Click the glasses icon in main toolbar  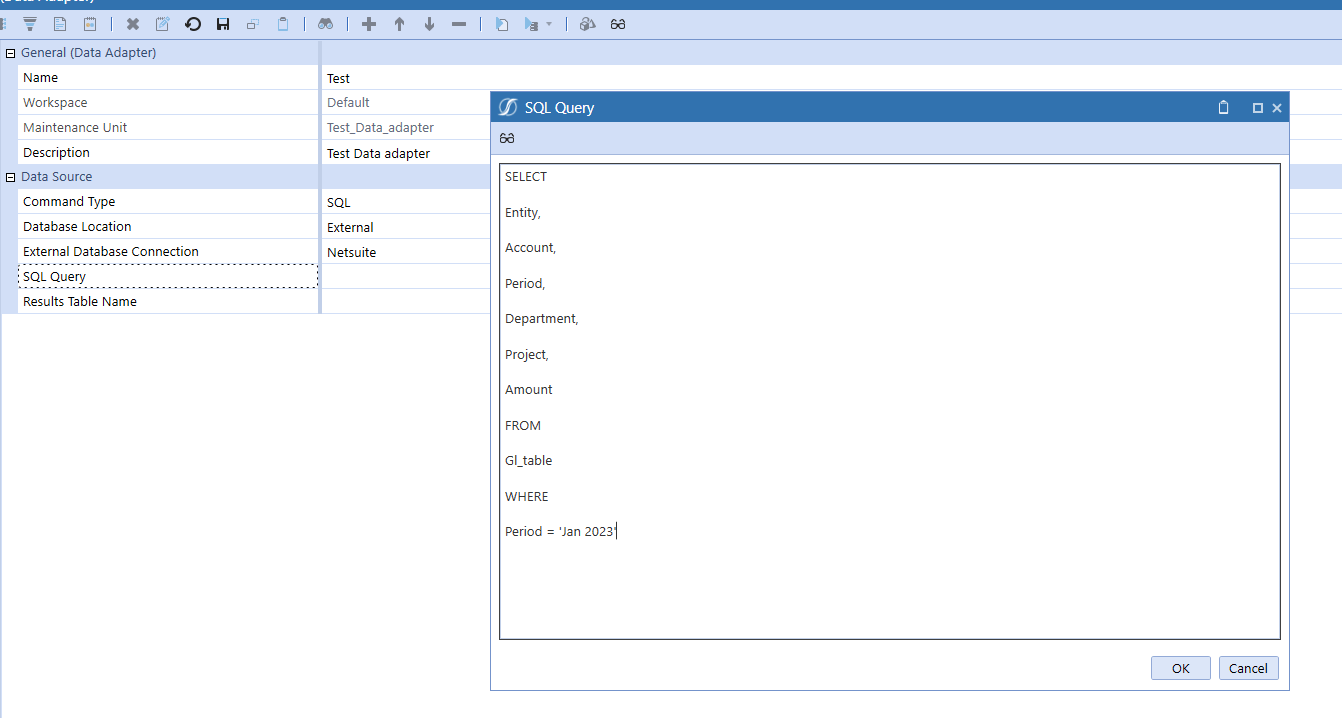tap(618, 24)
